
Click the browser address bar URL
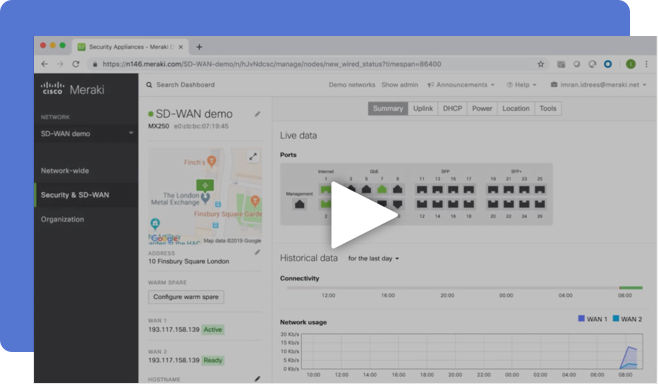(x=272, y=64)
